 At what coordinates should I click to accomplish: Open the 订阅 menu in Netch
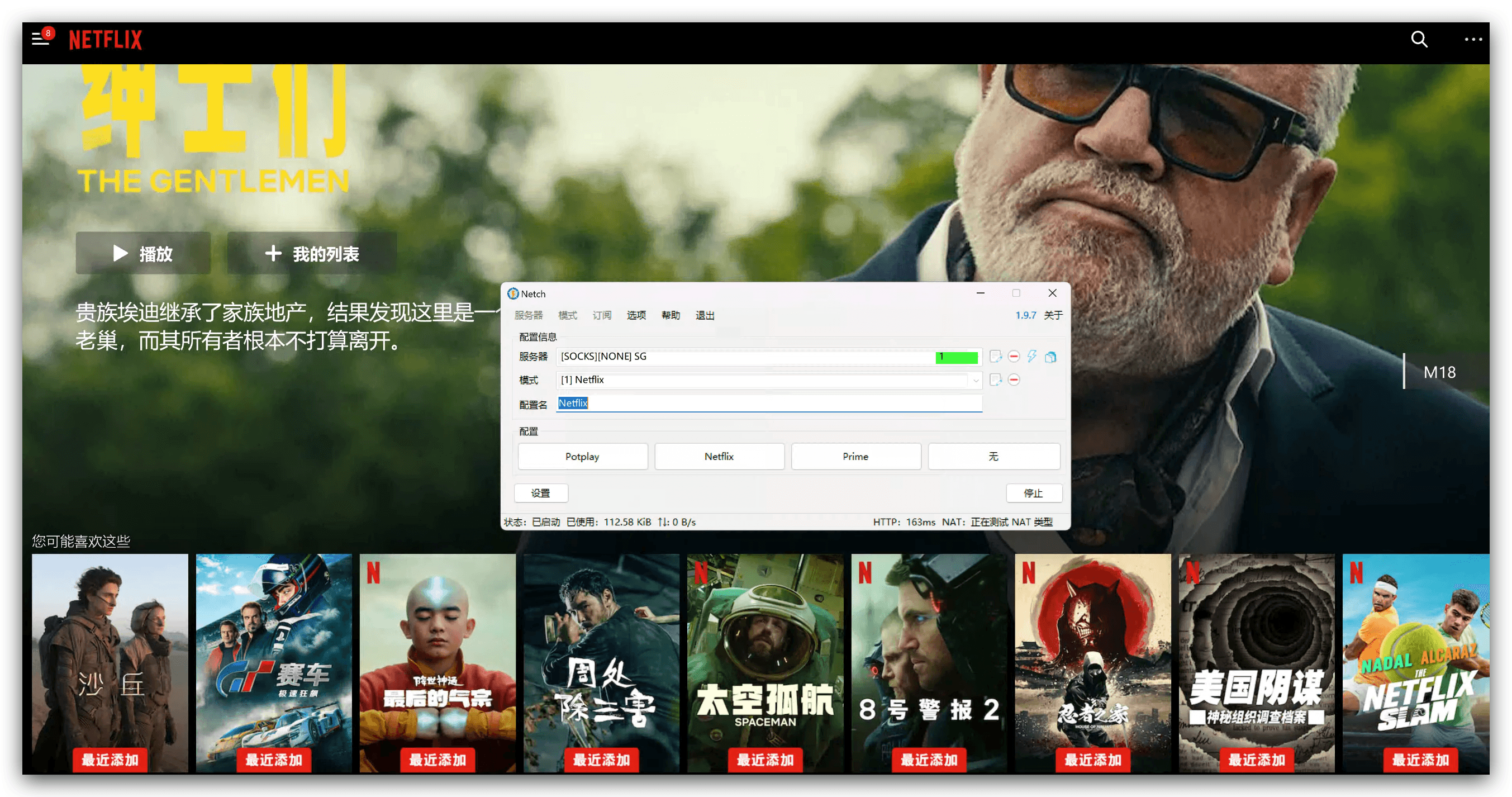pos(602,315)
